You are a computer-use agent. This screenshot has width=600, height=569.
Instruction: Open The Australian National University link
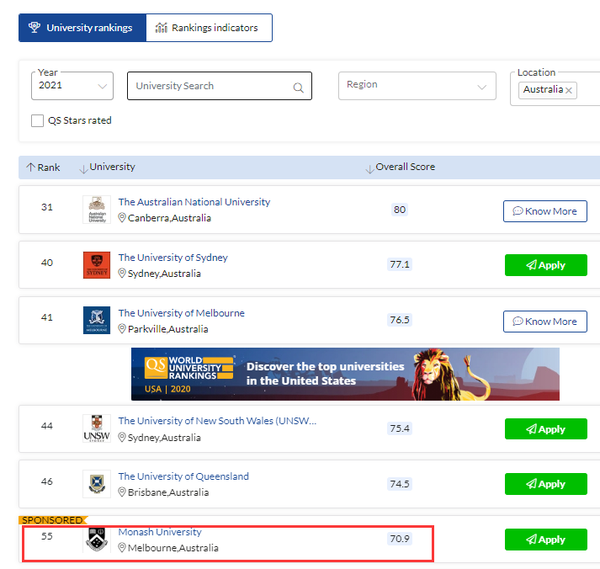pyautogui.click(x=194, y=202)
